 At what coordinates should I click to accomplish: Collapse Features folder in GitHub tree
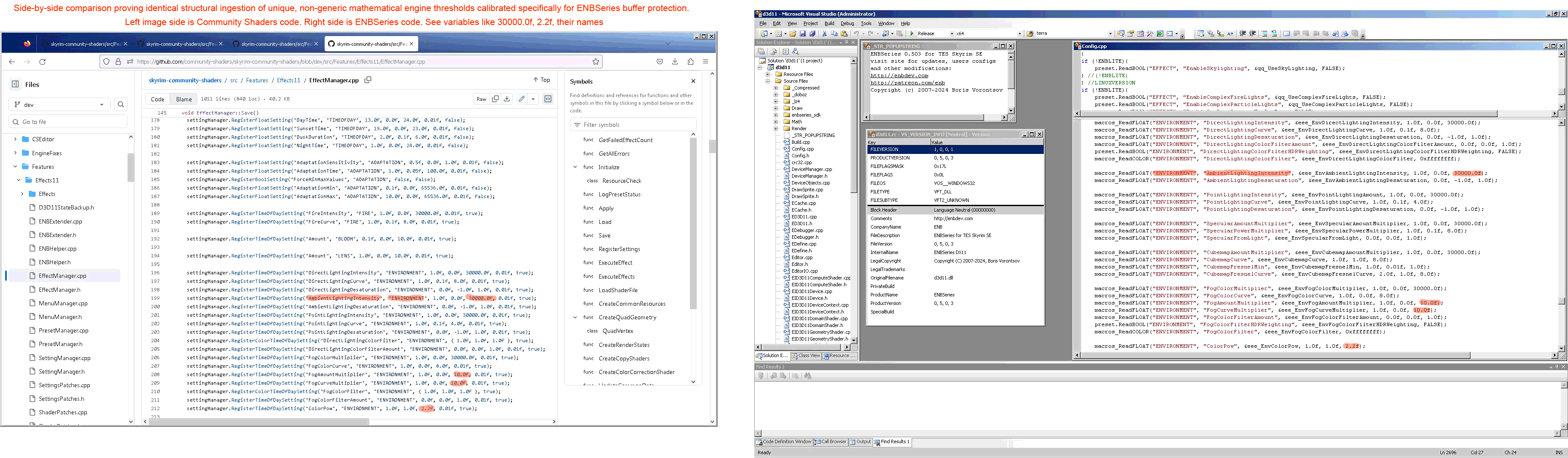[x=15, y=166]
